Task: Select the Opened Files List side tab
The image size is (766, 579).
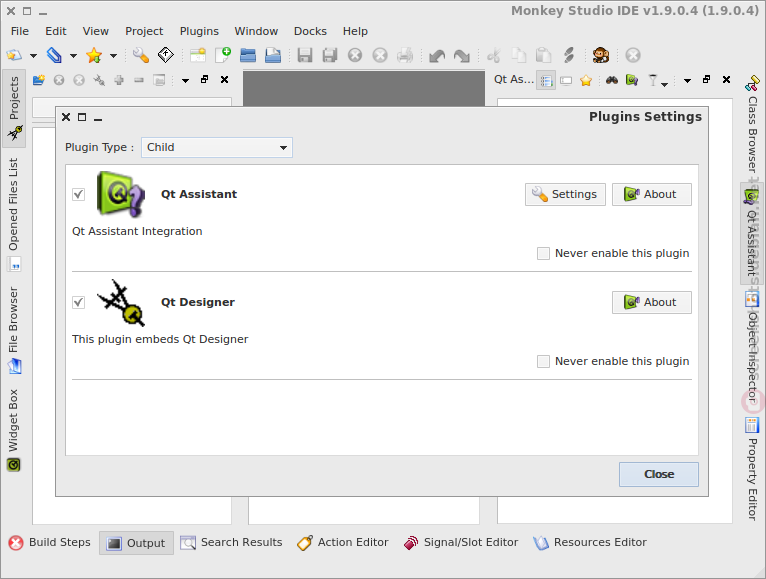Action: [14, 214]
